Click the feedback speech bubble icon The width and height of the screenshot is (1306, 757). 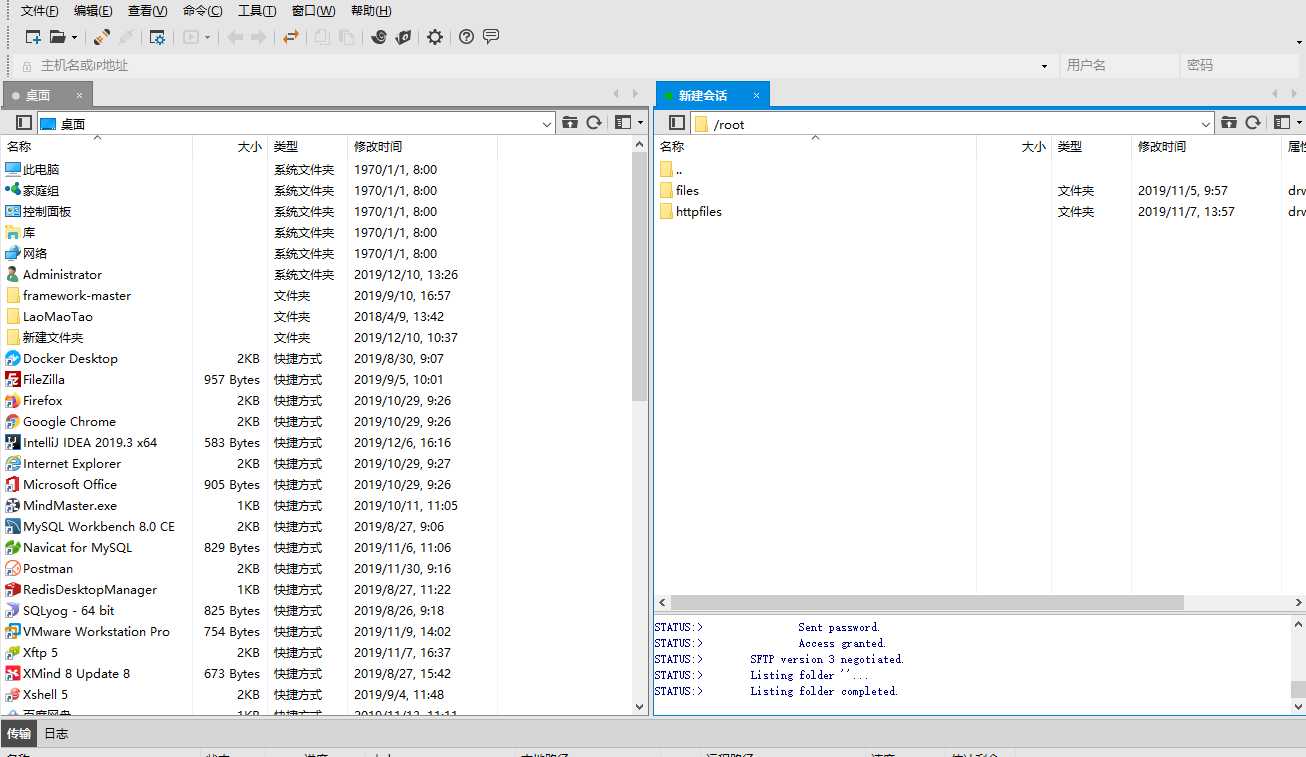click(x=491, y=37)
